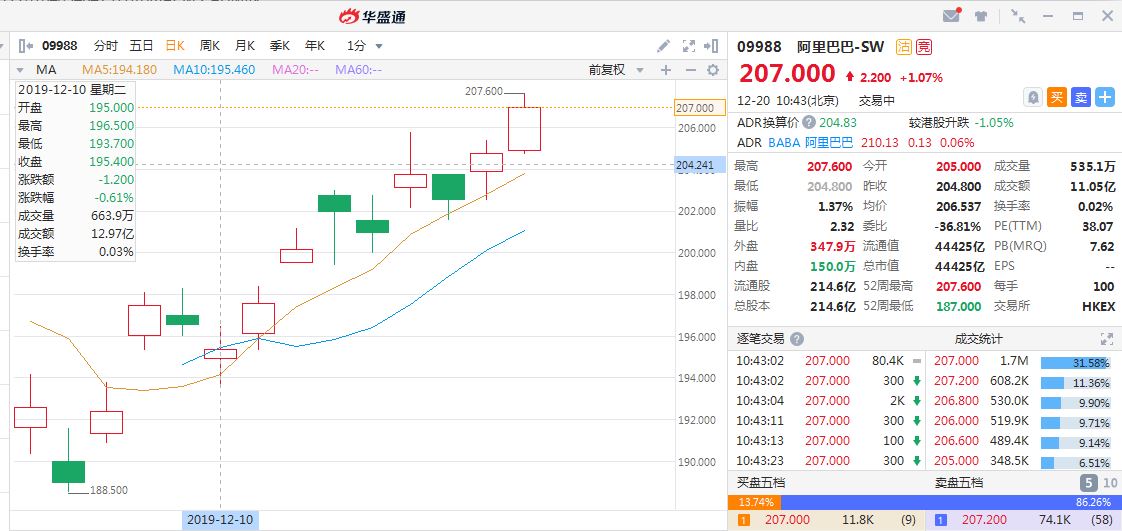This screenshot has width=1122, height=531.
Task: Click the 09988 stock code in chart header
Action: 59,46
